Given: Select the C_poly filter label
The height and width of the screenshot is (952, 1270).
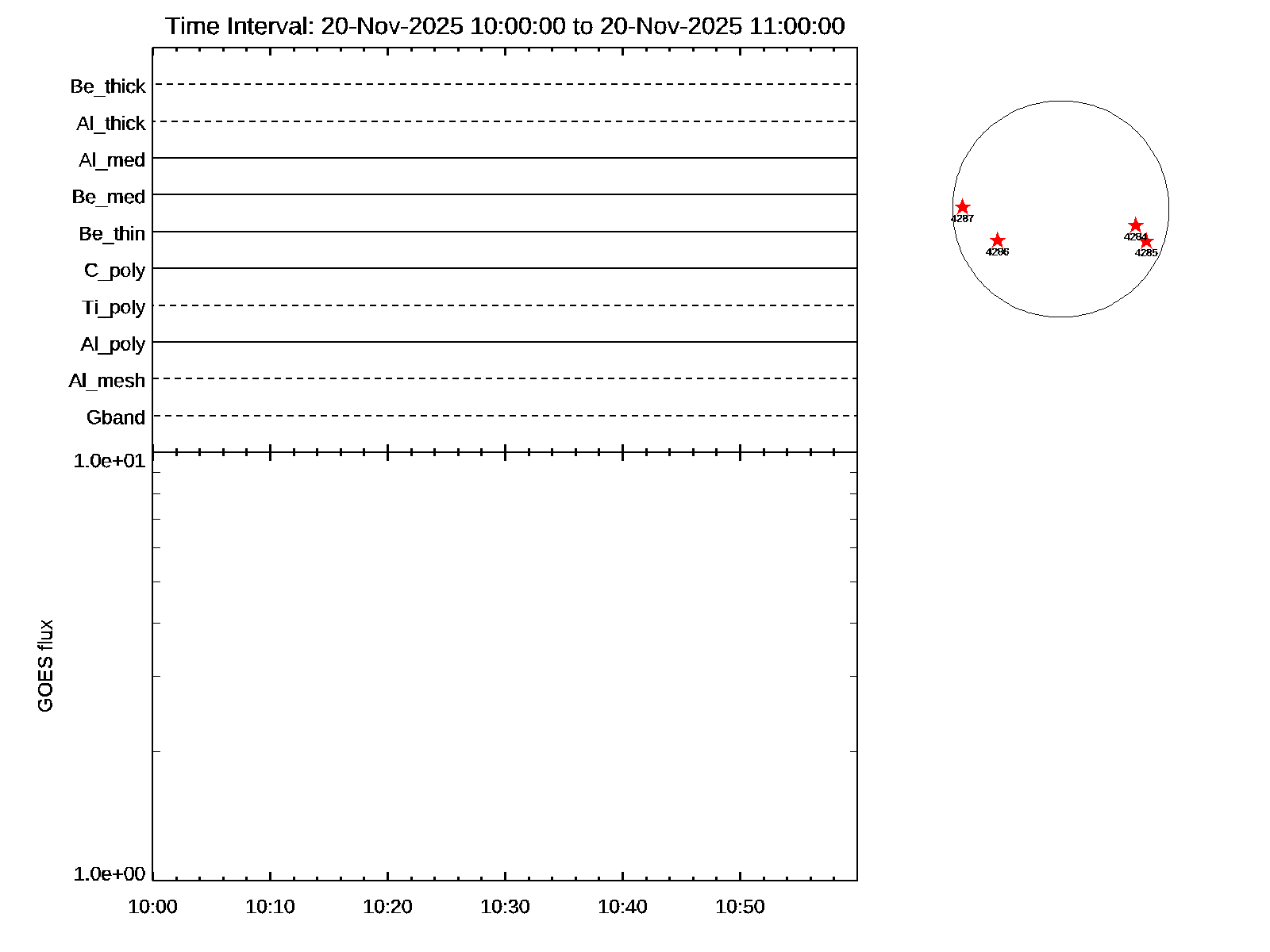Looking at the screenshot, I should [x=115, y=271].
